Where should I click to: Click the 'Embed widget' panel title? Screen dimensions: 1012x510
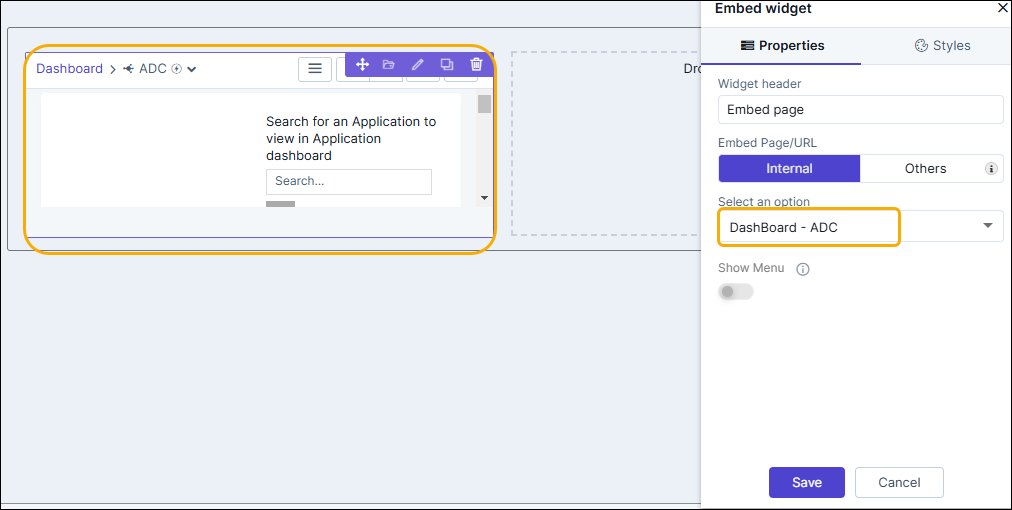pyautogui.click(x=763, y=8)
